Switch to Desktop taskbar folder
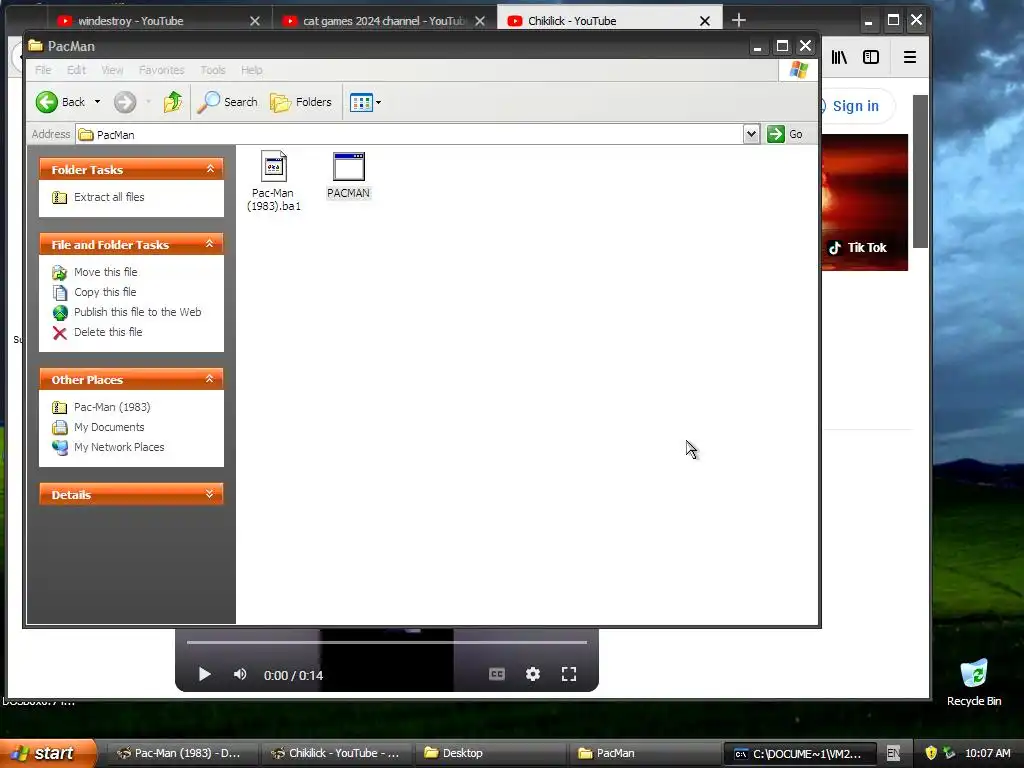 (x=490, y=754)
